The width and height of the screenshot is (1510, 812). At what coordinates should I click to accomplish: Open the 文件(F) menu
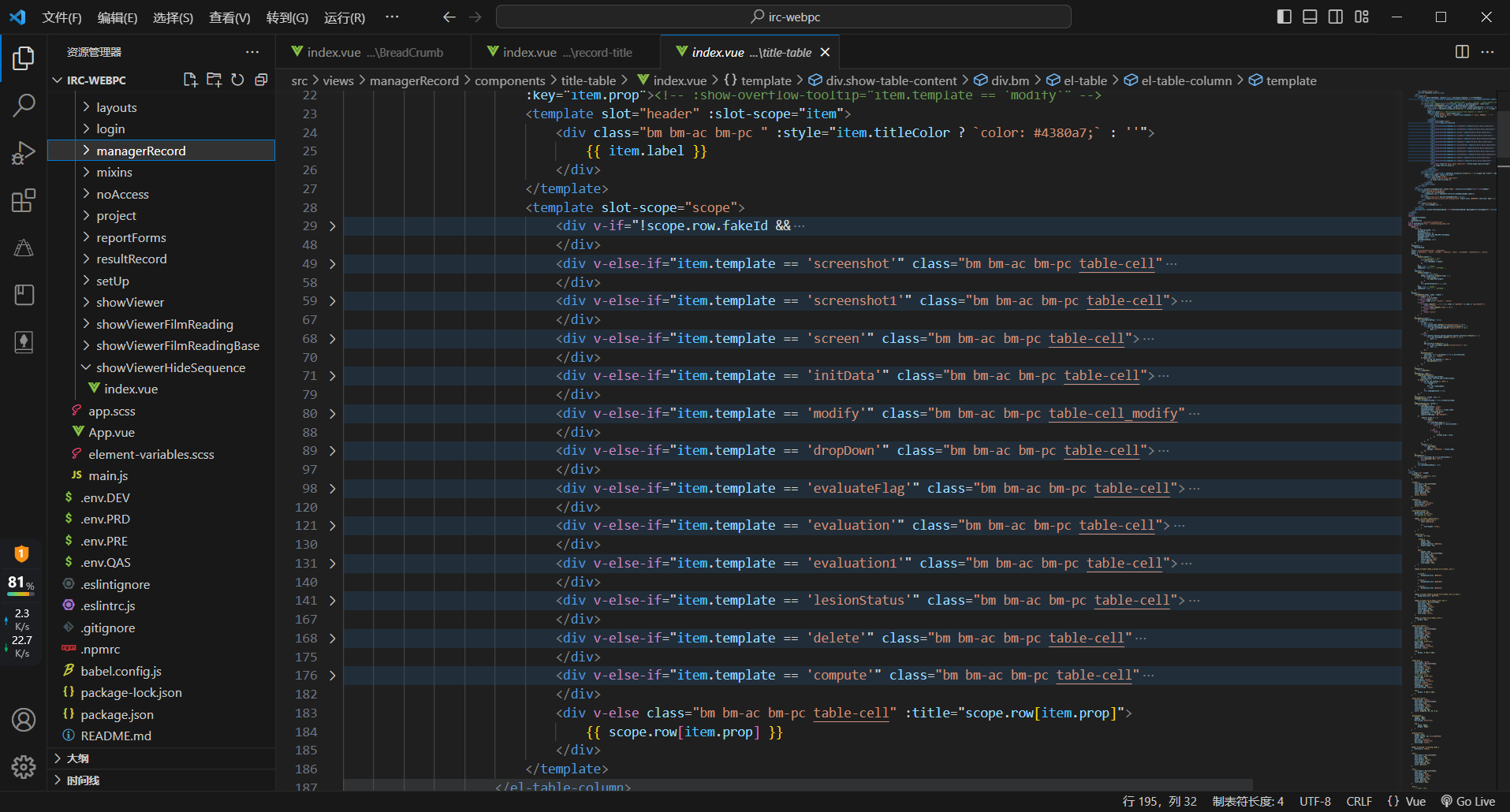[x=62, y=17]
